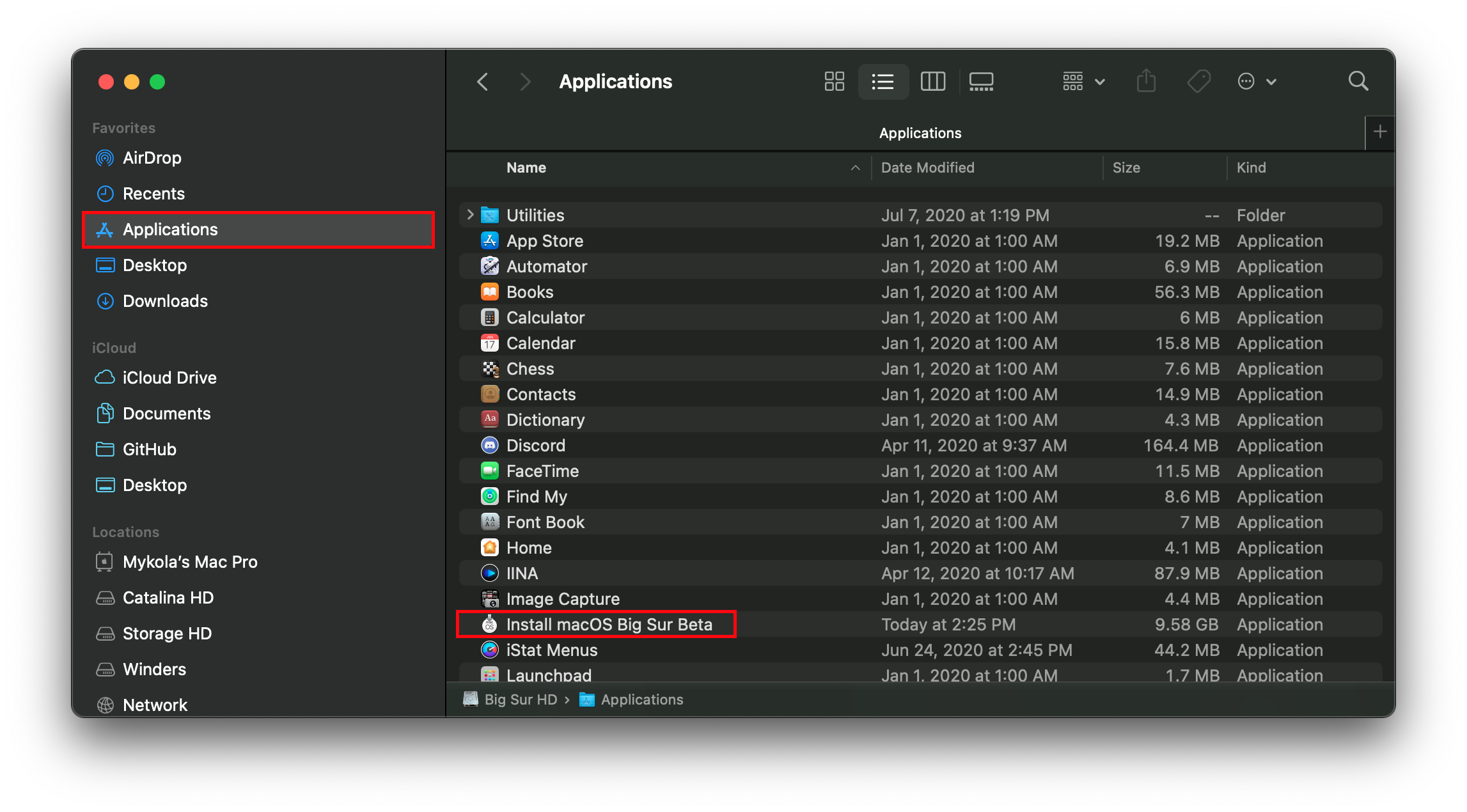
Task: Click the Books app icon
Action: (x=490, y=292)
